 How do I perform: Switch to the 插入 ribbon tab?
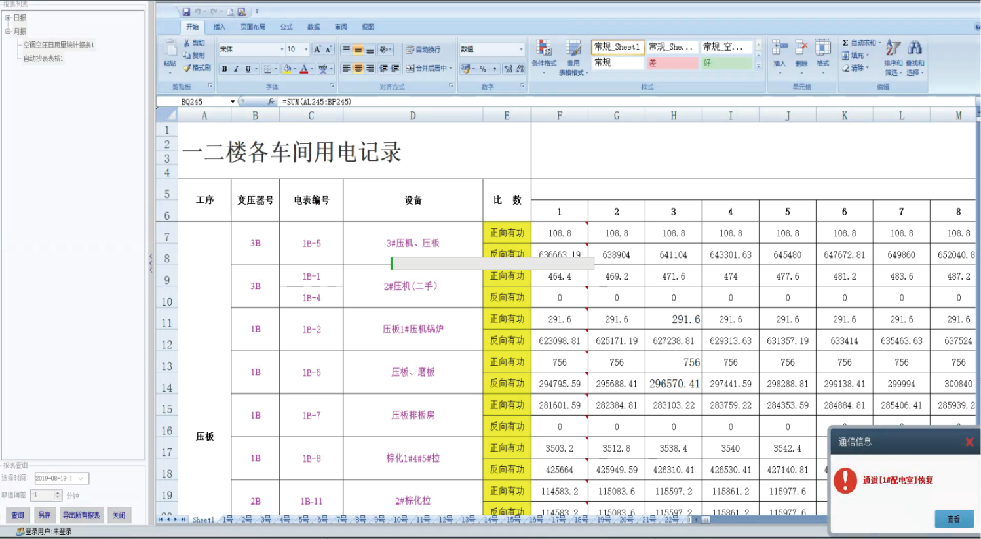coord(219,27)
